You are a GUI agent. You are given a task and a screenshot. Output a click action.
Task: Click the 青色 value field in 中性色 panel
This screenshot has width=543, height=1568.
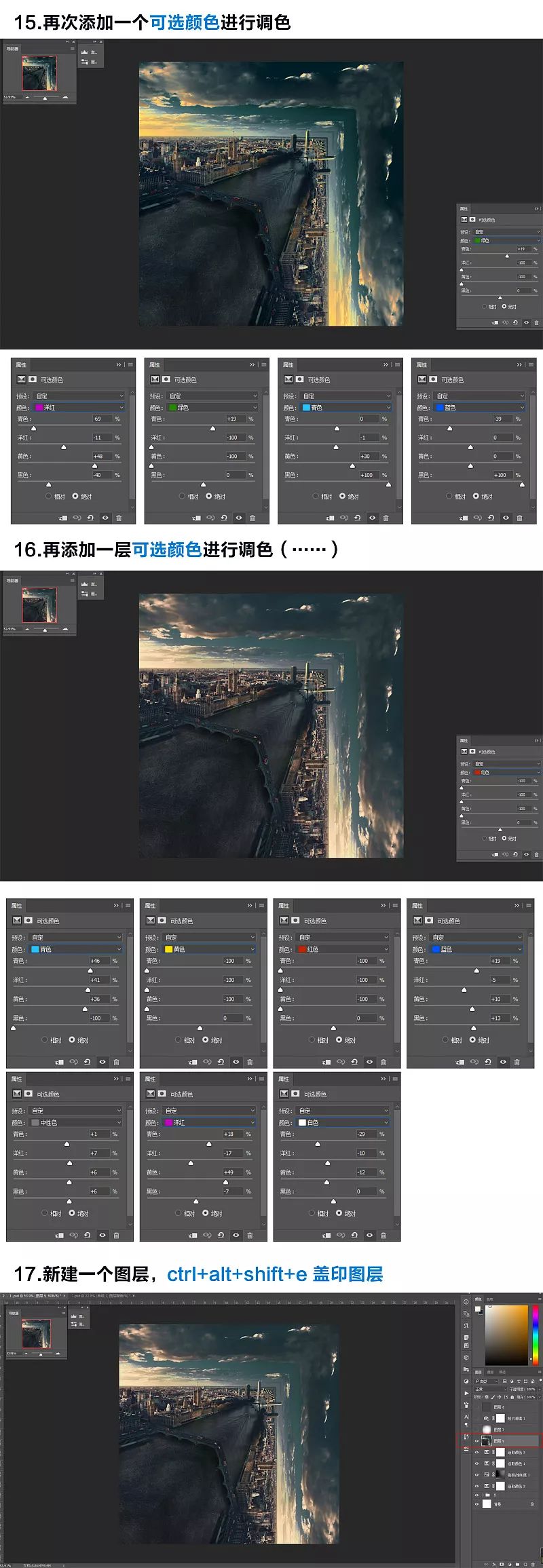coord(98,1134)
